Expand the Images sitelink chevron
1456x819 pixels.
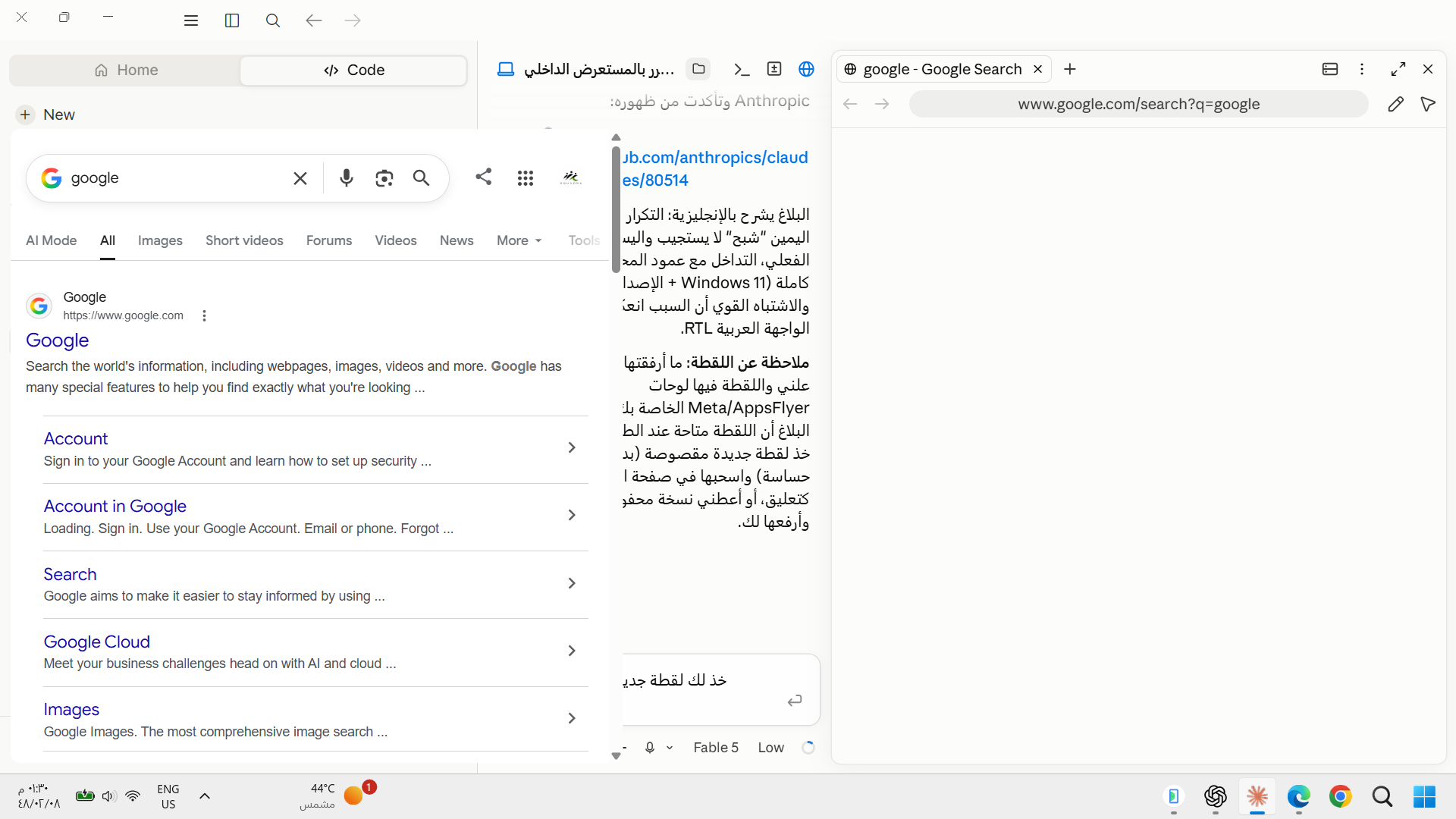click(x=572, y=718)
